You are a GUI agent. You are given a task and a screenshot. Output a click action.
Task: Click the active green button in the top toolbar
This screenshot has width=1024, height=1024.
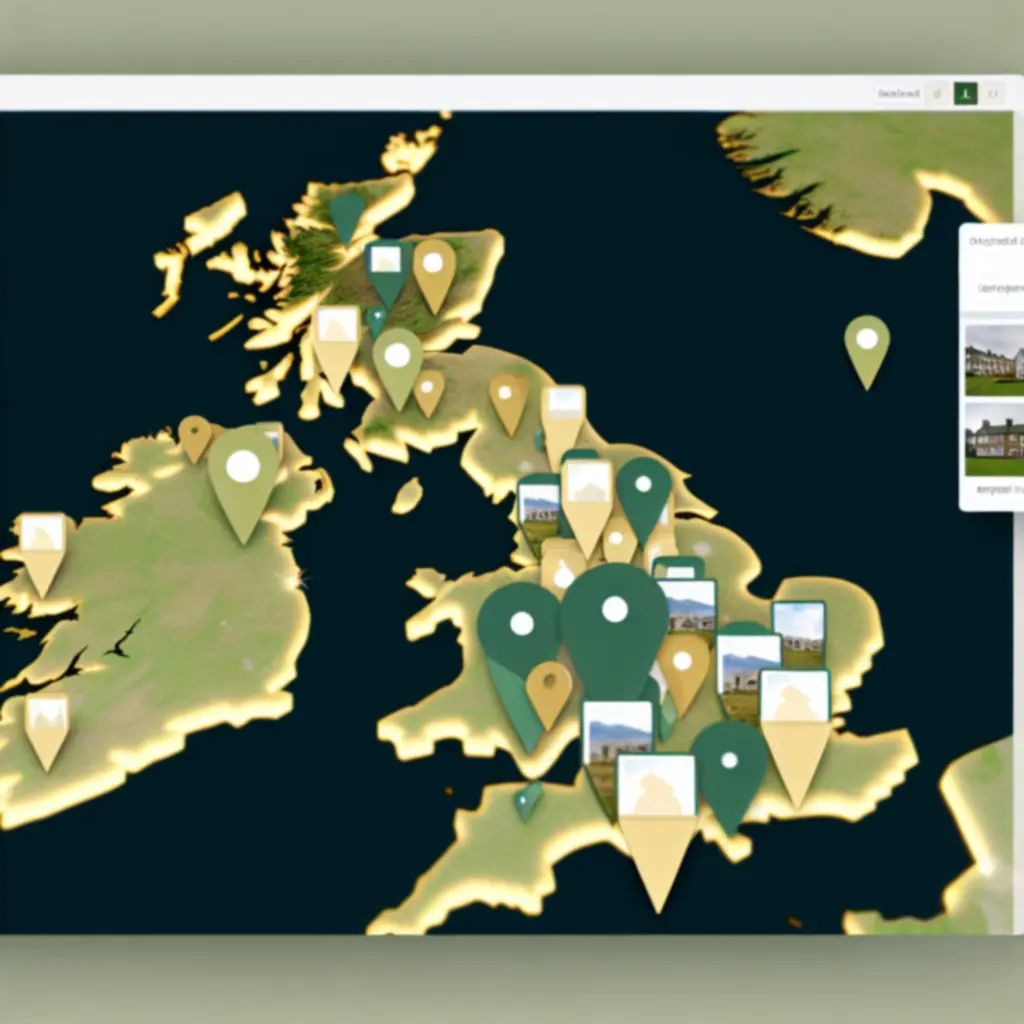point(965,93)
